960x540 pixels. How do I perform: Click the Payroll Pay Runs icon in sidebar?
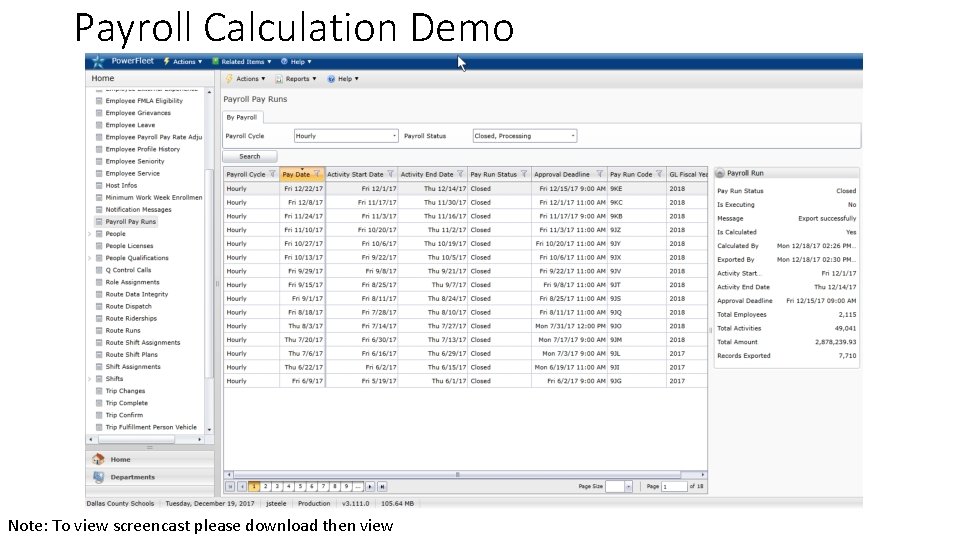99,222
